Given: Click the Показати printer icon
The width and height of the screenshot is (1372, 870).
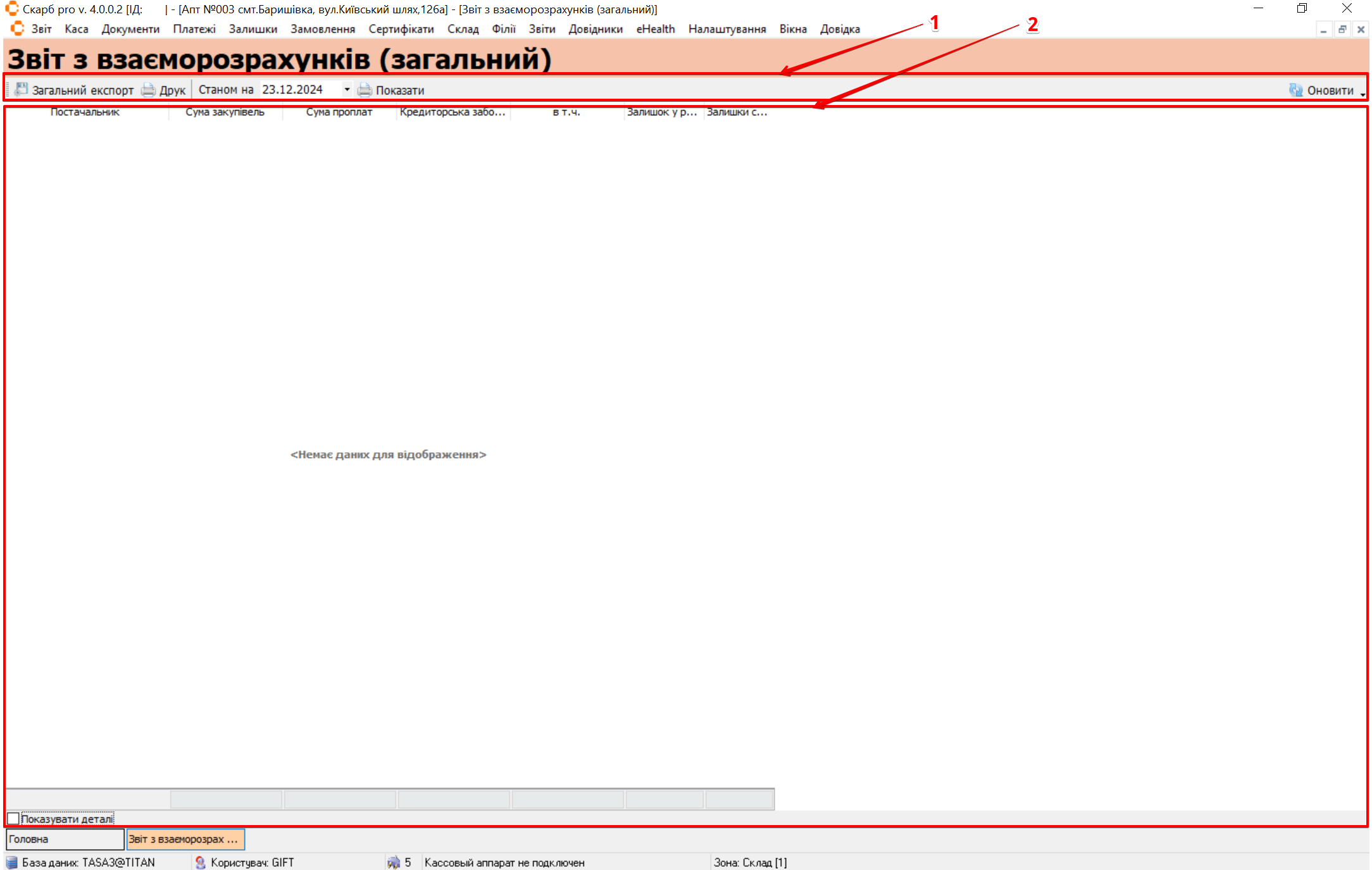Looking at the screenshot, I should point(365,90).
